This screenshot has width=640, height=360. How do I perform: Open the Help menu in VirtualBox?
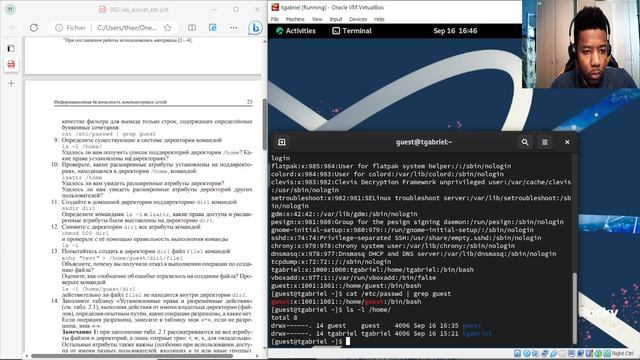click(379, 19)
